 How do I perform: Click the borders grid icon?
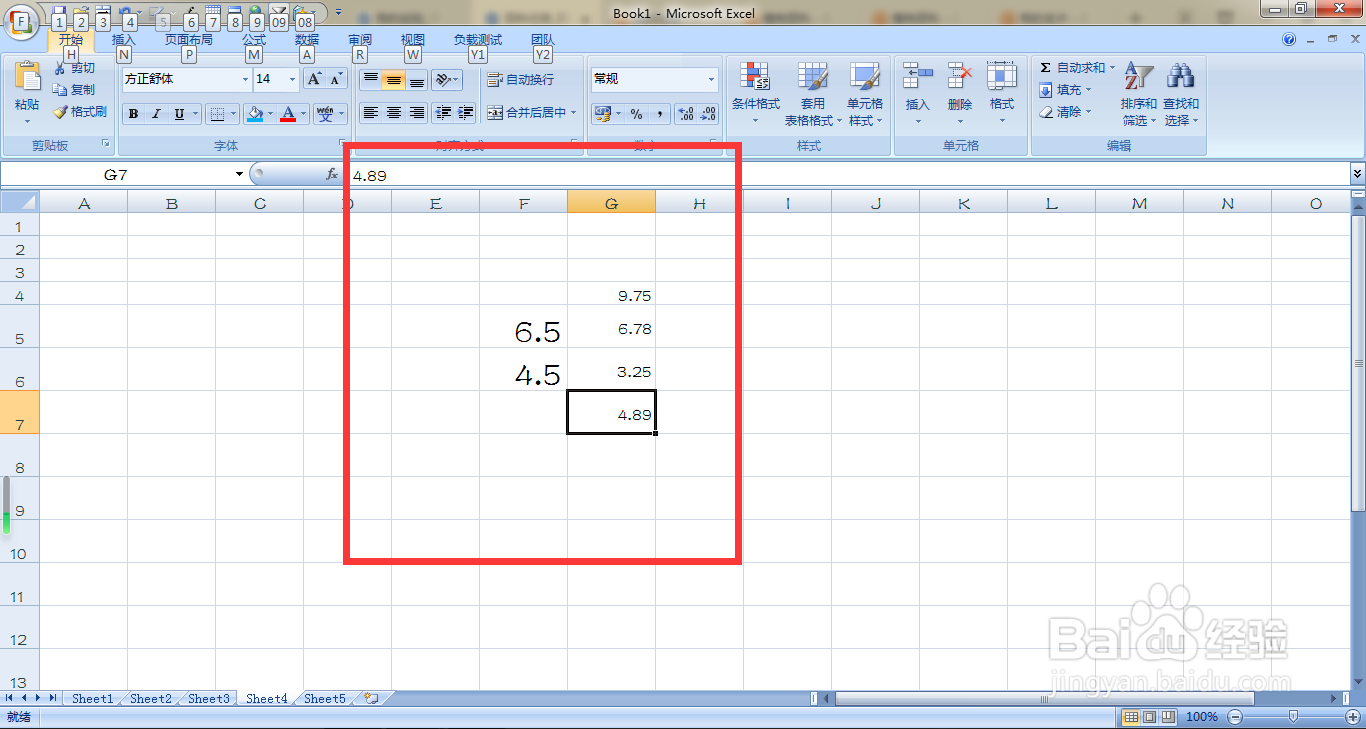pyautogui.click(x=217, y=114)
